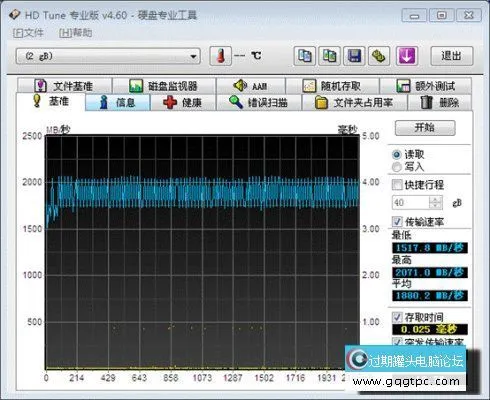Screen dimensions: 490x400
Task: Copy a screenshot to the clipboard
Action: tap(329, 56)
